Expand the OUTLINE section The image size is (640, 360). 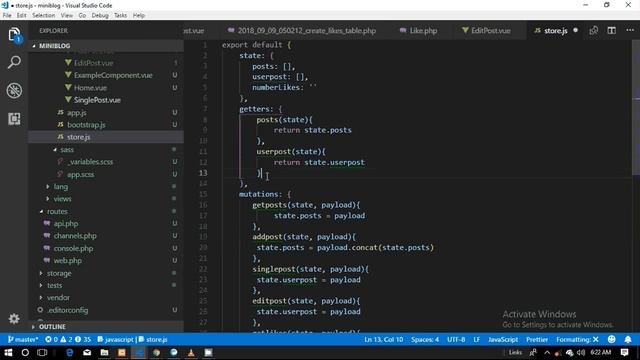(52, 327)
